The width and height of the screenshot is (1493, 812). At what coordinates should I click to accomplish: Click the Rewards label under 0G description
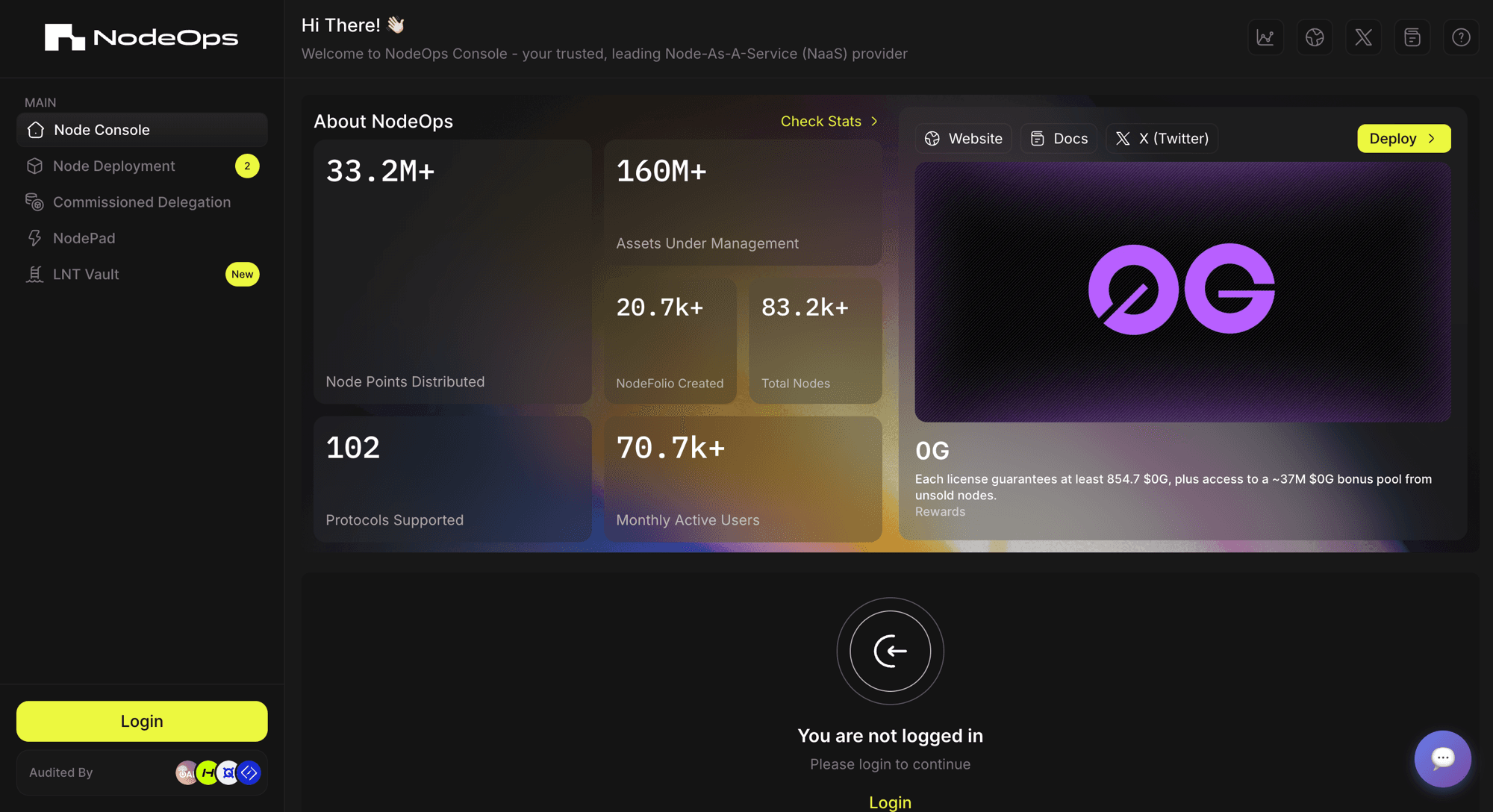tap(940, 512)
